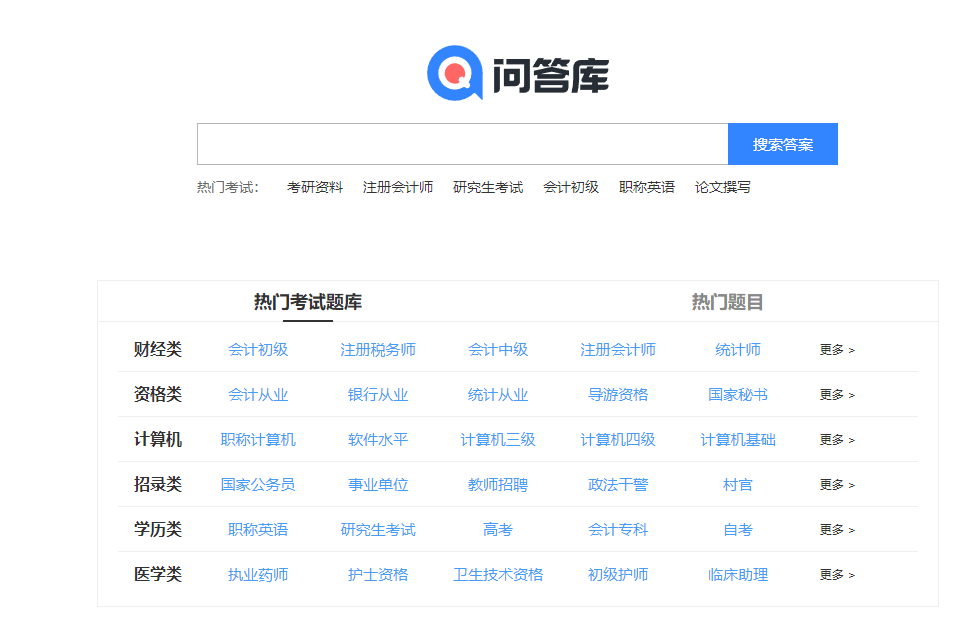The width and height of the screenshot is (980, 622).
Task: Open 会计初级 in the hot exams row
Action: [x=571, y=187]
